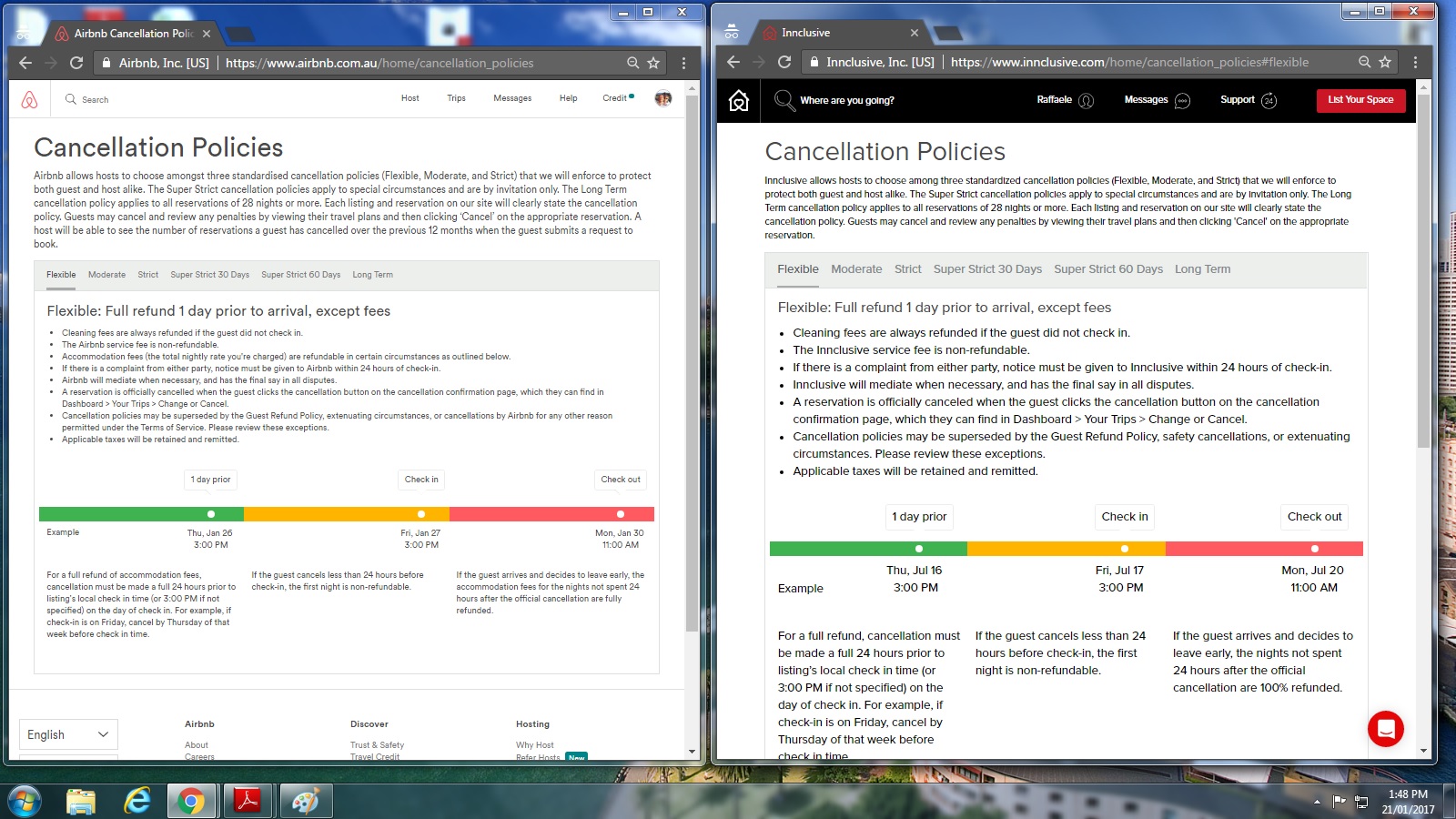Open the red chat bubble widget
The image size is (1456, 819).
pos(1385,729)
